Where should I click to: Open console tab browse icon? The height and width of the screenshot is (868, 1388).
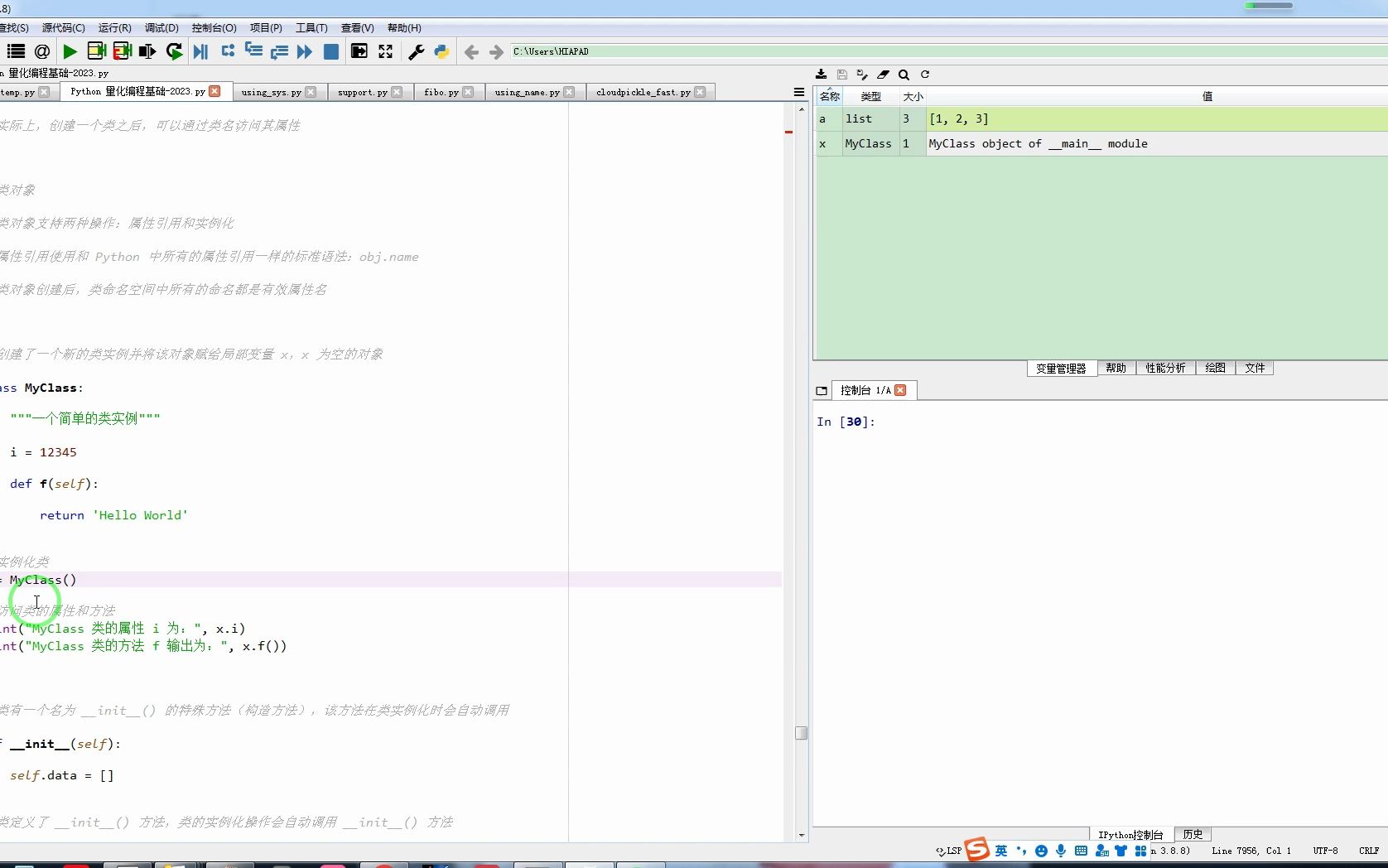coord(822,391)
